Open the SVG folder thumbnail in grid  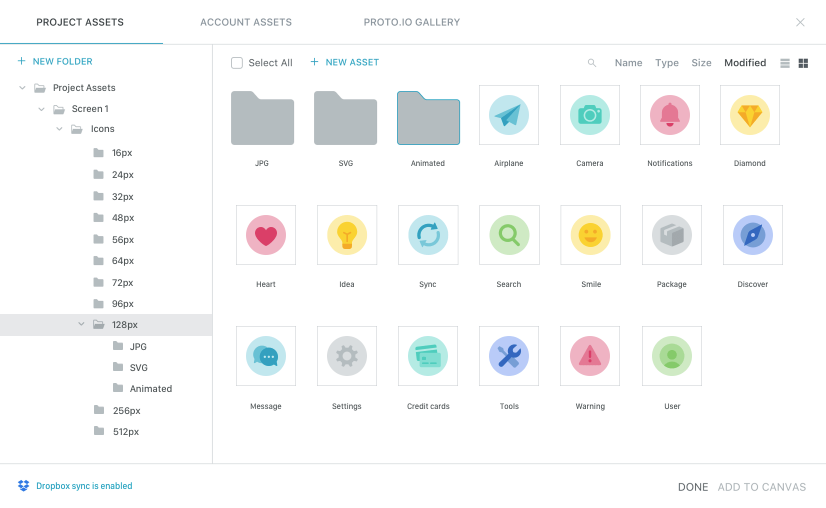[346, 118]
